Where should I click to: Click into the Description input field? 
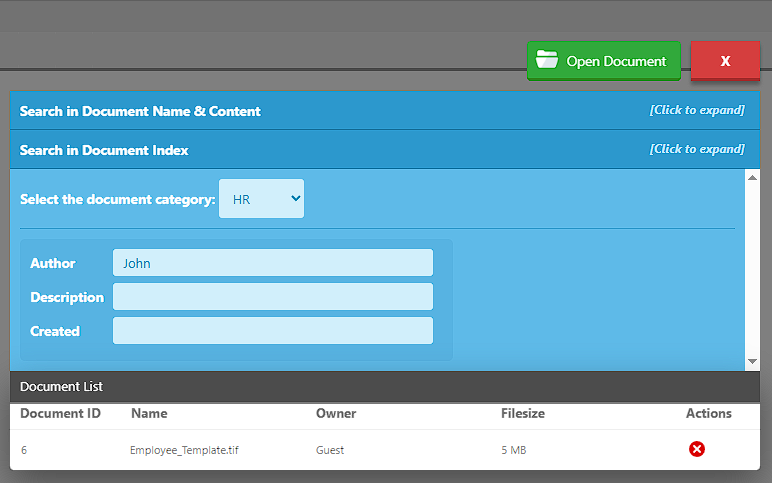point(272,297)
